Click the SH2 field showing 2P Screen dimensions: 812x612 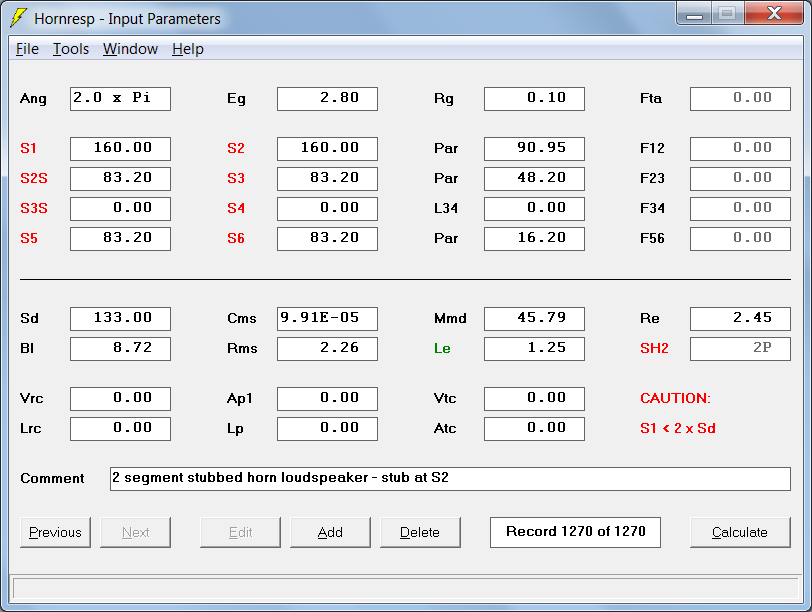click(x=741, y=349)
